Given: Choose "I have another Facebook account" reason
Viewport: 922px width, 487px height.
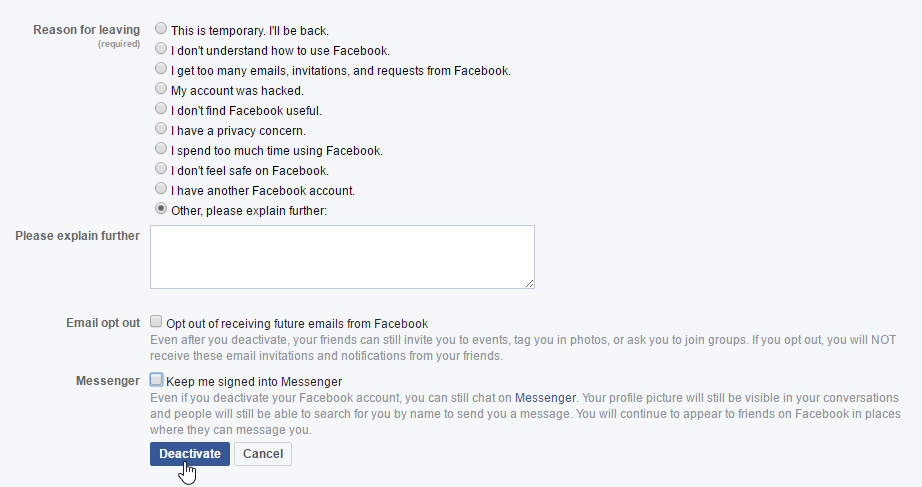Looking at the screenshot, I should [161, 190].
